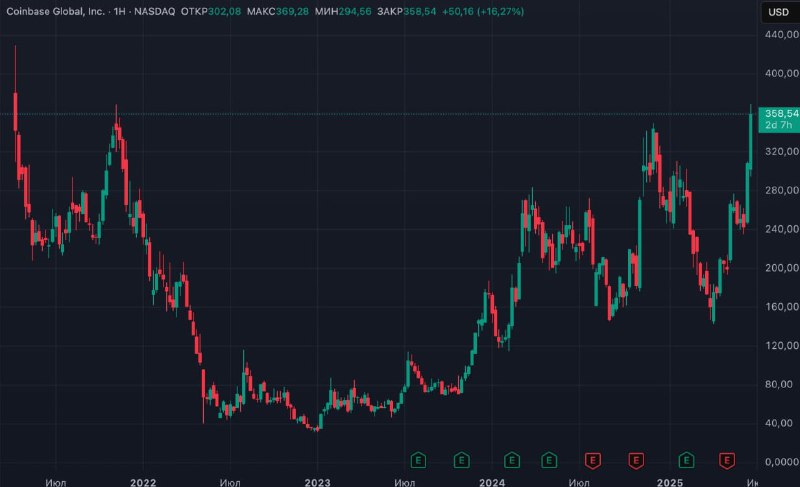Viewport: 800px width, 487px height.
Task: Click the 440,00 price scale label
Action: tap(782, 35)
